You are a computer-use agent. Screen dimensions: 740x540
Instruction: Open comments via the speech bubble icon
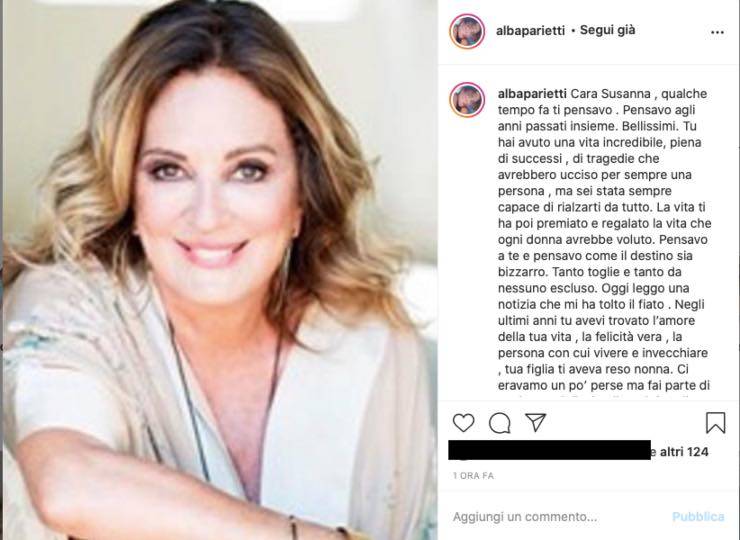pyautogui.click(x=500, y=423)
